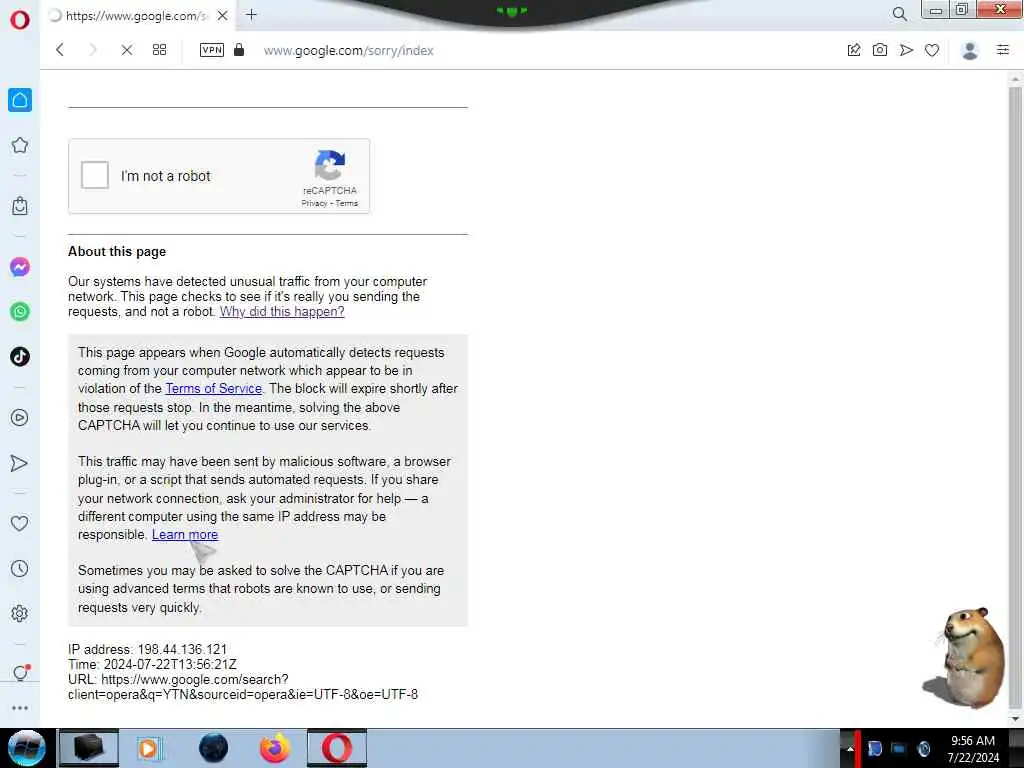Image resolution: width=1024 pixels, height=768 pixels.
Task: Open the Home icon in Opera sidebar
Action: [20, 100]
